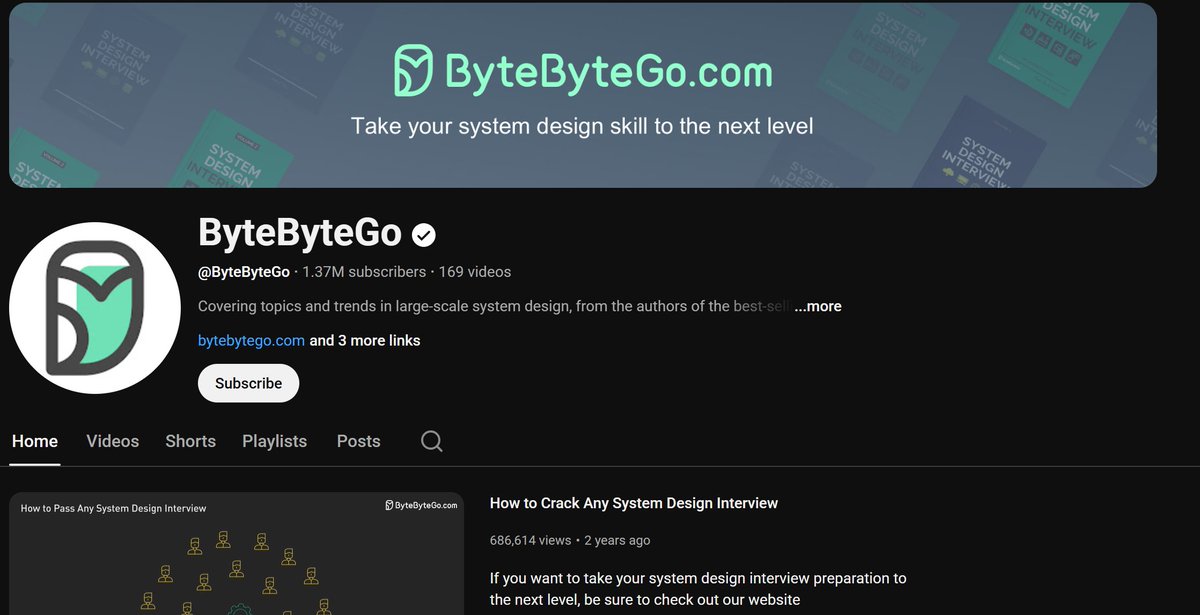Screen dimensions: 1200x615
Task: Click the @ByteByteGo handle text
Action: [x=244, y=272]
